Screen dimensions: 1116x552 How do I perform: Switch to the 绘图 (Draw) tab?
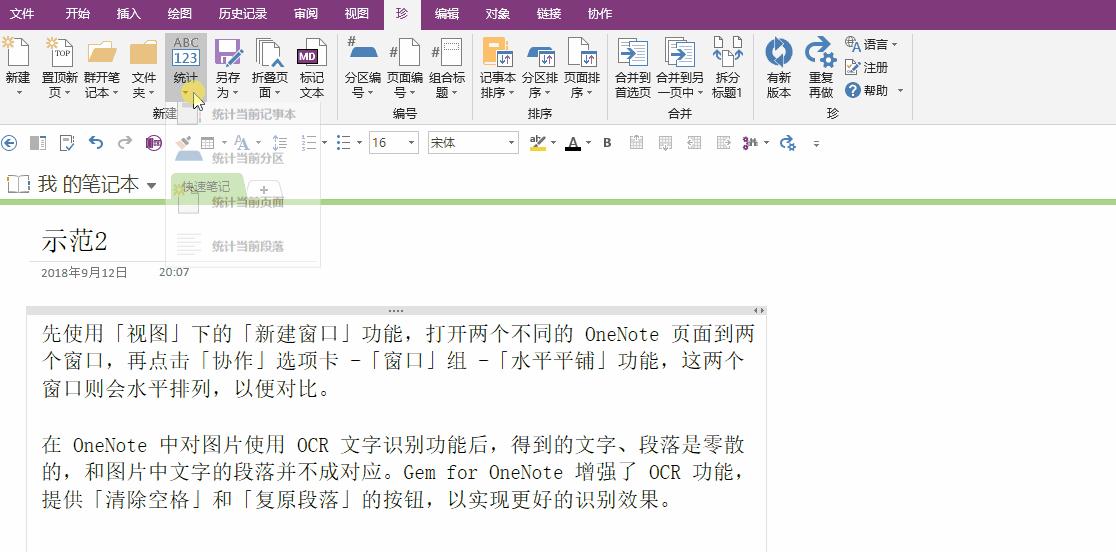179,14
